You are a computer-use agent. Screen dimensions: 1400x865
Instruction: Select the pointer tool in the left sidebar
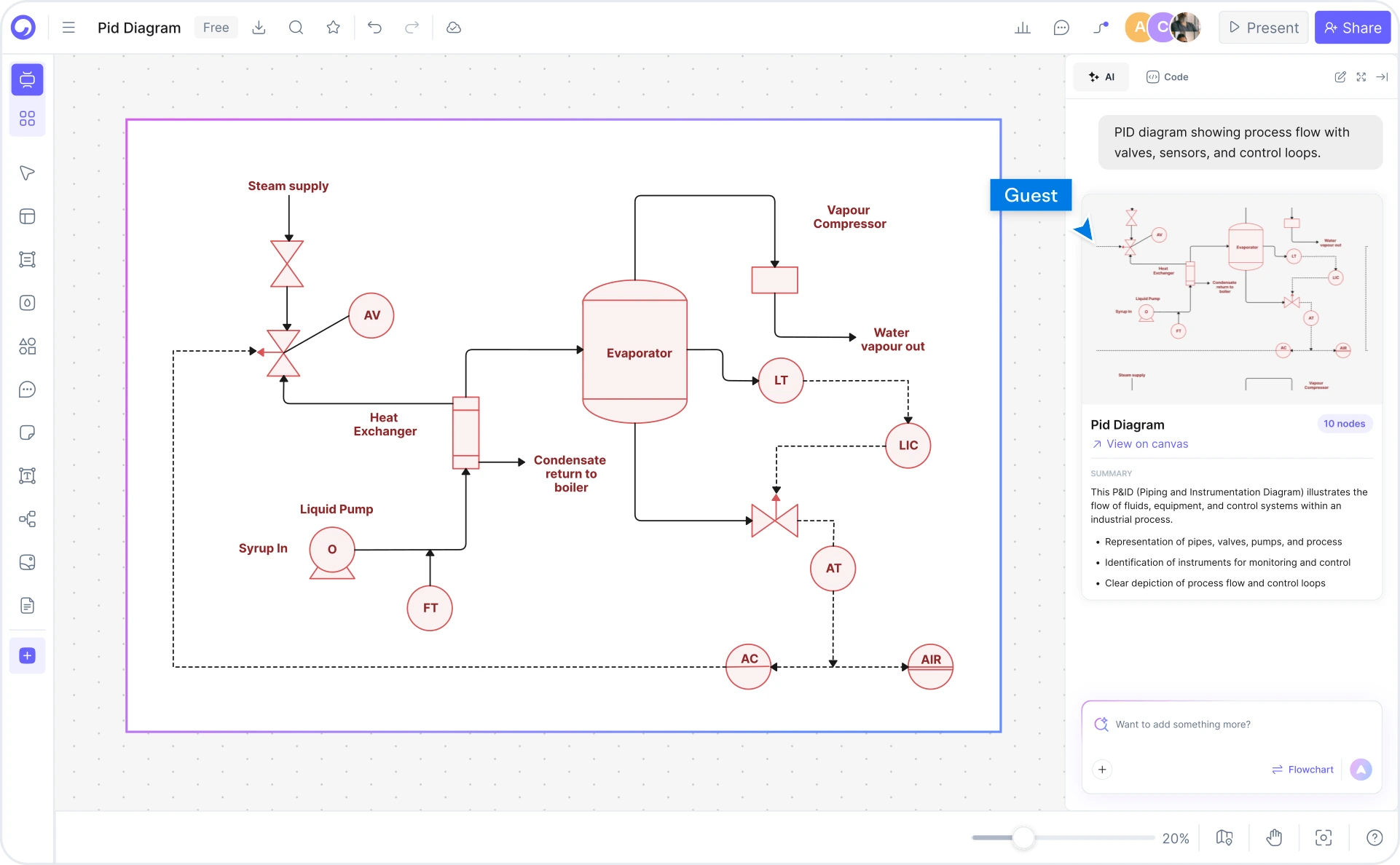pyautogui.click(x=27, y=173)
